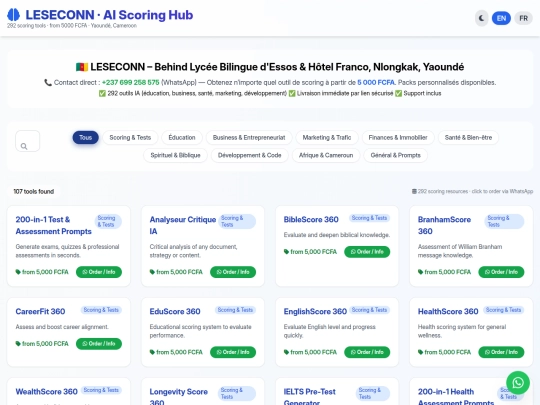Open the IELTS Pre-Test Generator title
540x405 pixels.
[310, 397]
